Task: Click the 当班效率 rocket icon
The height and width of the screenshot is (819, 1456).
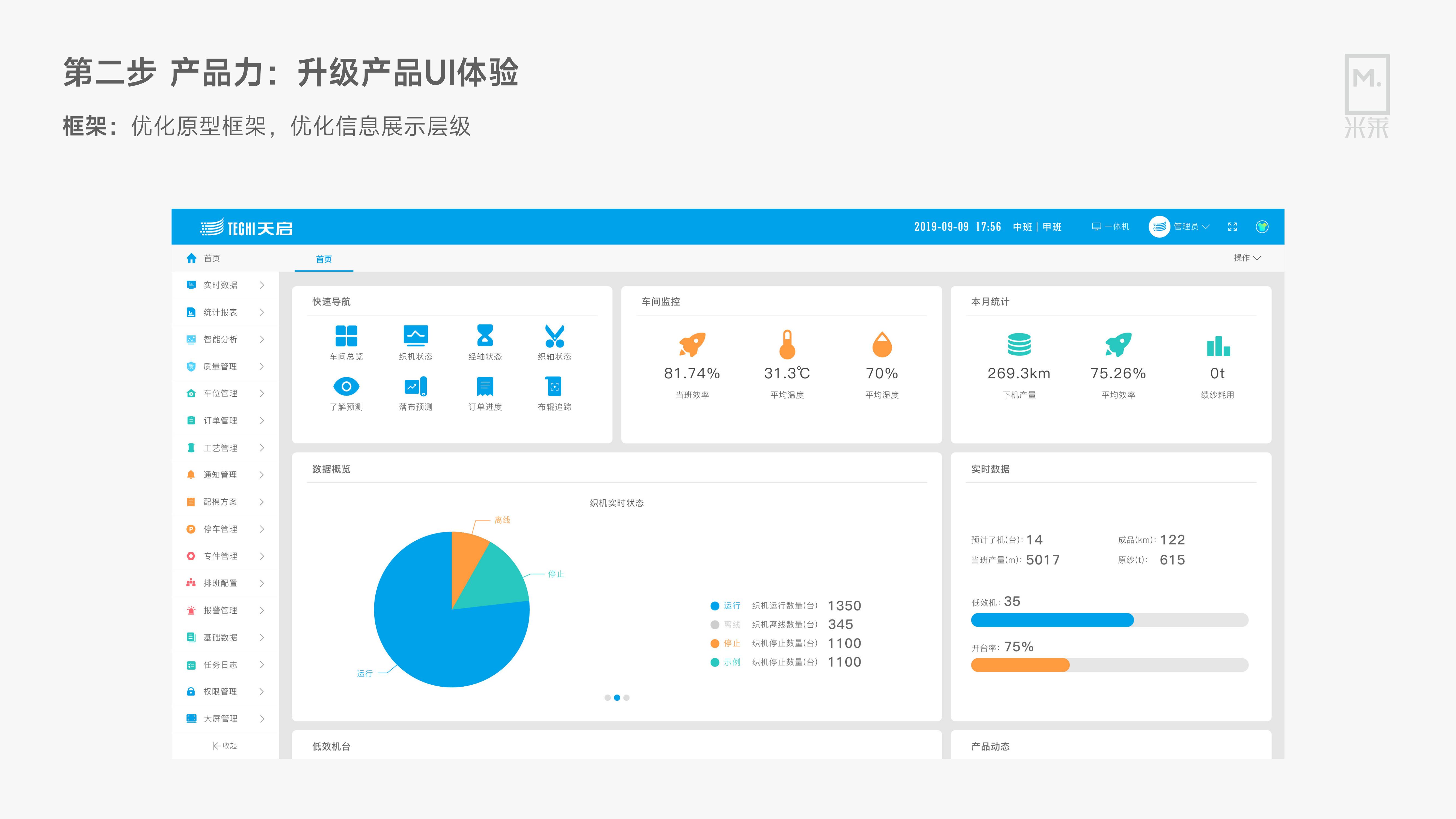Action: pyautogui.click(x=692, y=344)
